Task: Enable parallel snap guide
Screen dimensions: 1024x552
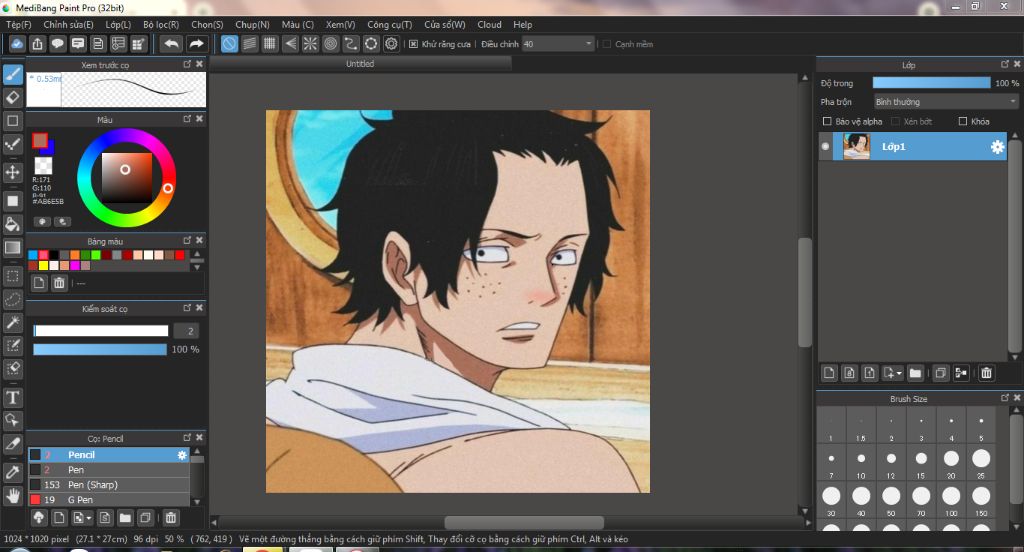Action: click(249, 44)
